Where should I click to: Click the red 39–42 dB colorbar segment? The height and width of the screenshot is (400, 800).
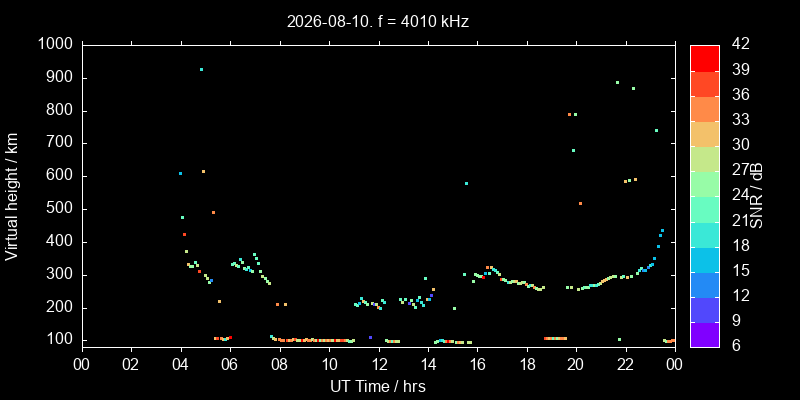click(705, 58)
